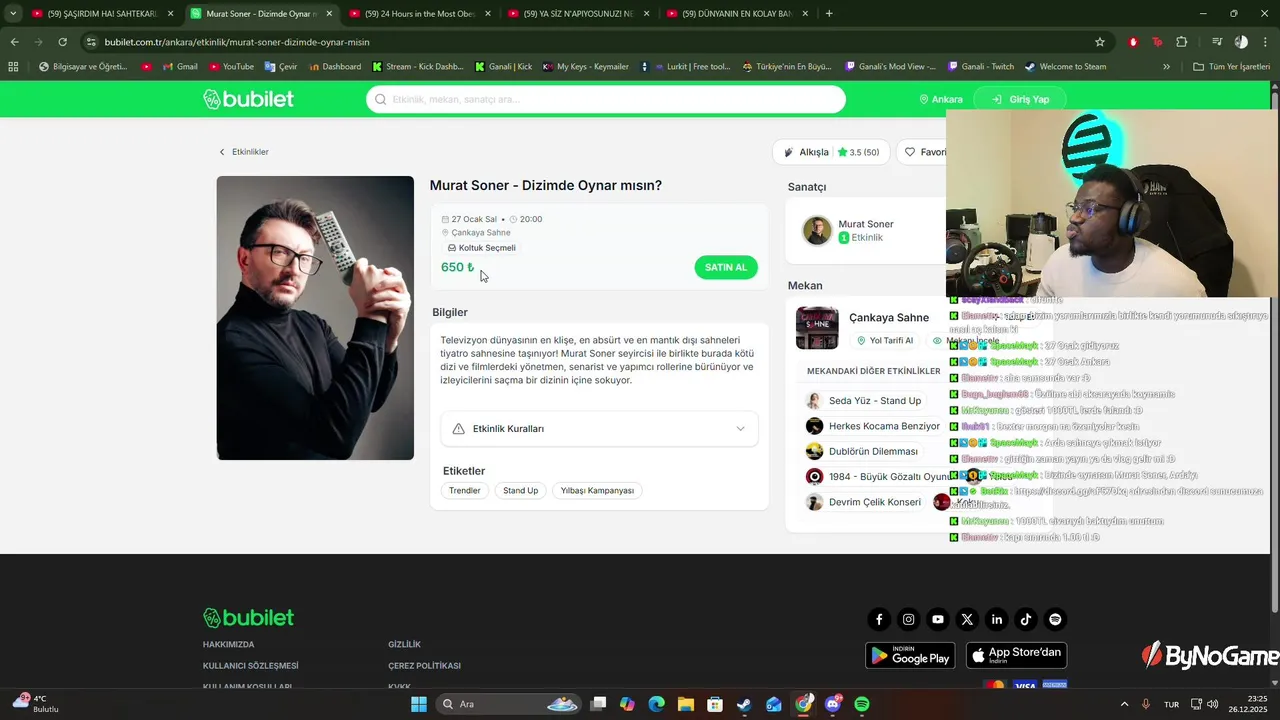Switch to YA SİZ N'APIYOSUNUZ tab
This screenshot has width=1280, height=720.
(x=578, y=14)
